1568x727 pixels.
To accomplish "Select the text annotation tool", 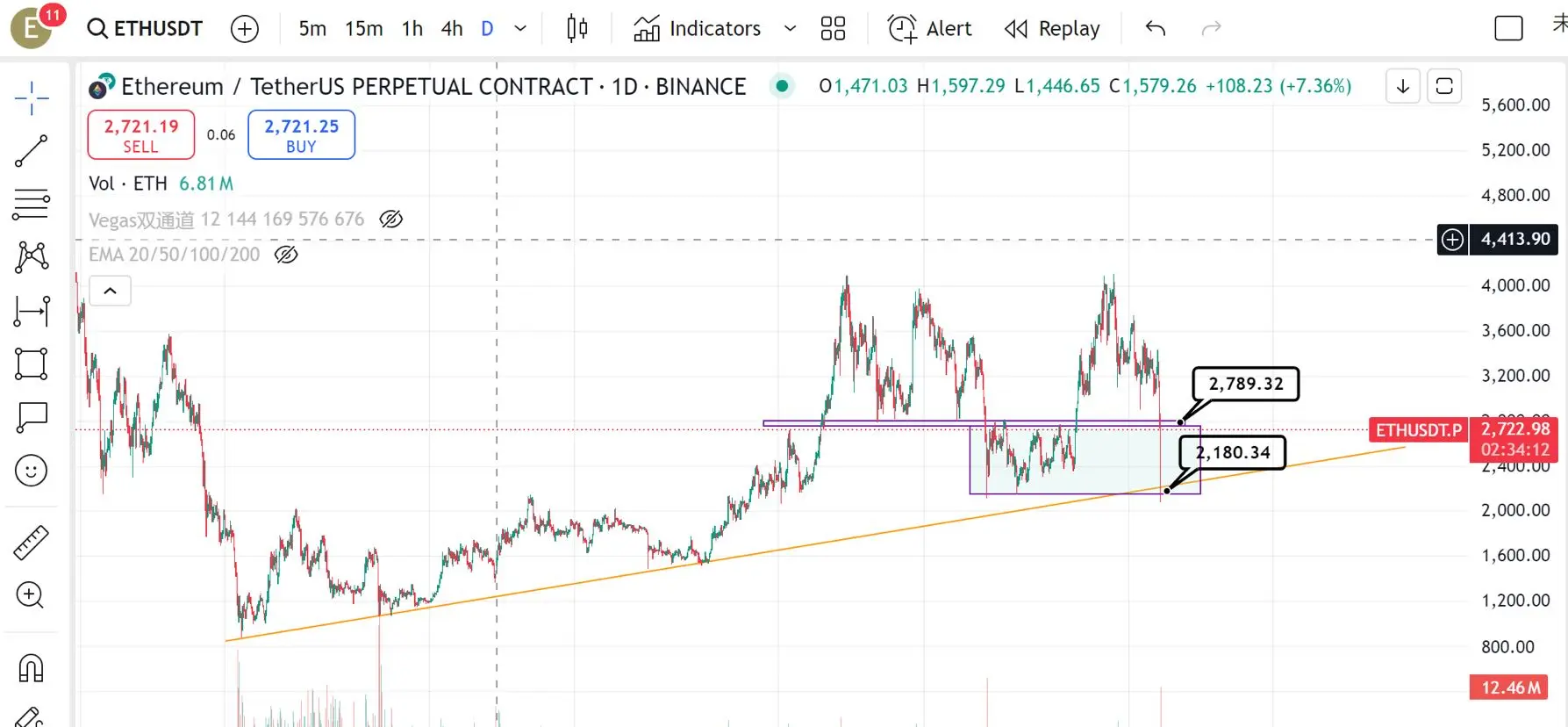I will point(32,417).
